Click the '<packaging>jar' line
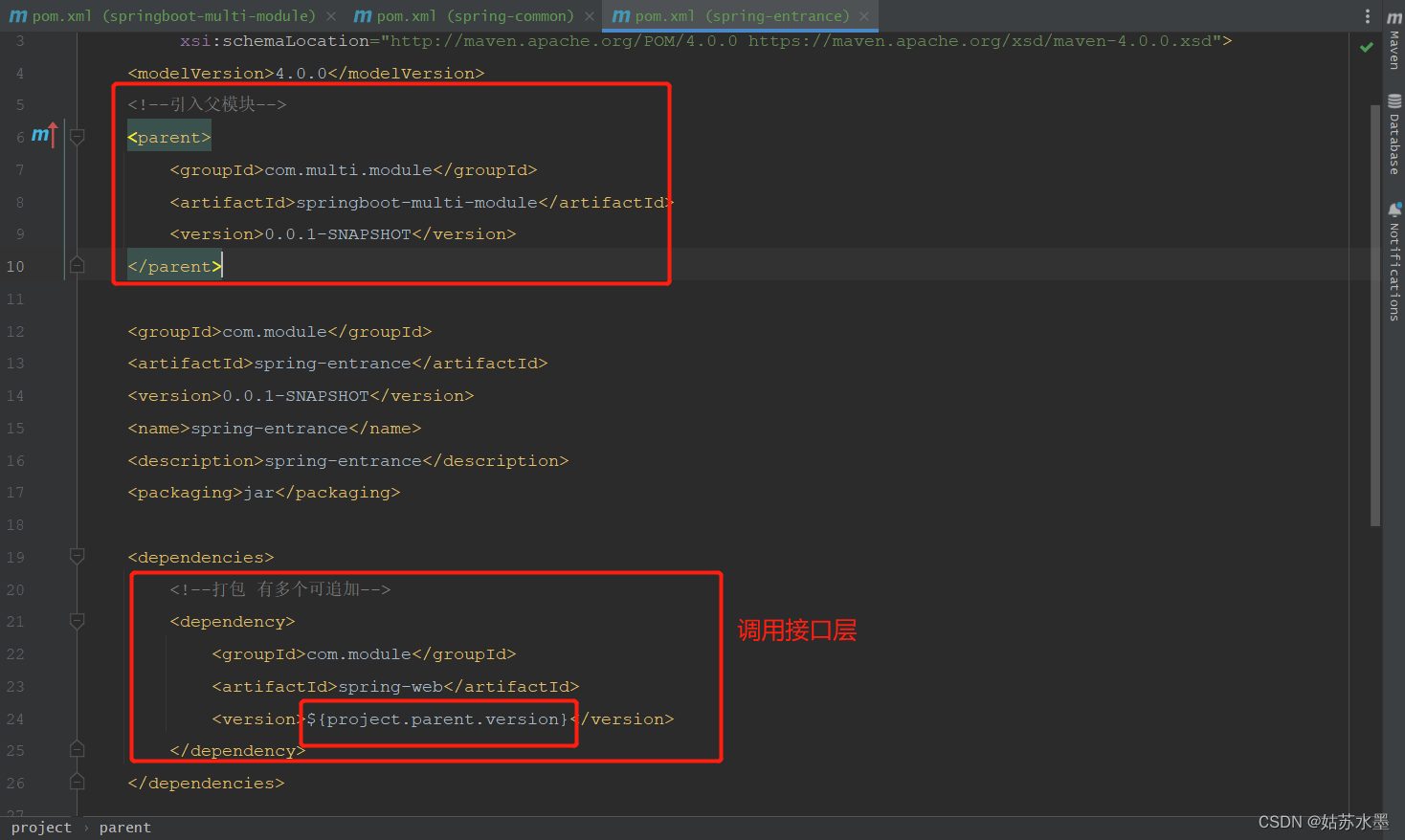This screenshot has height=840, width=1405. 264,492
